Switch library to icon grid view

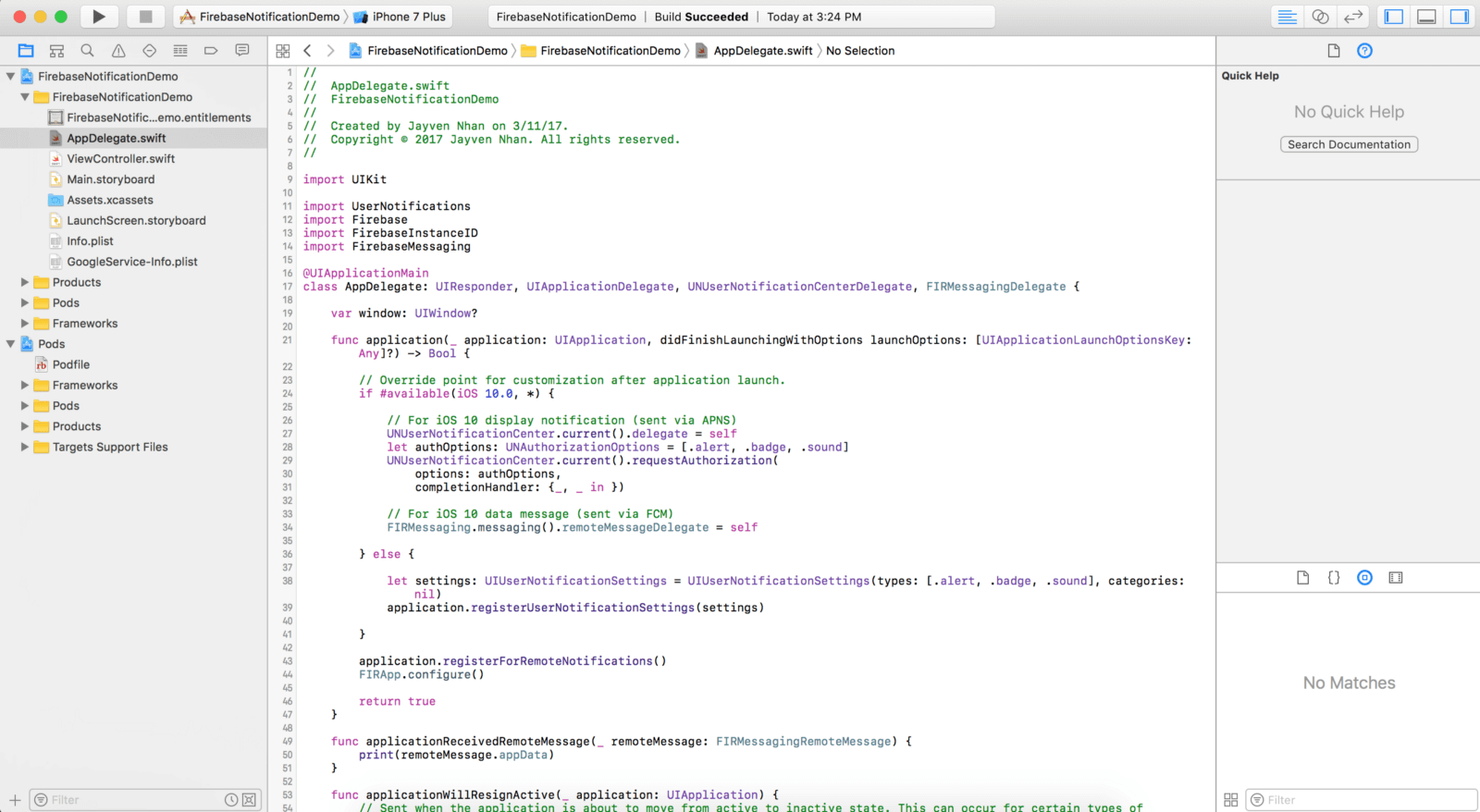[x=1230, y=800]
